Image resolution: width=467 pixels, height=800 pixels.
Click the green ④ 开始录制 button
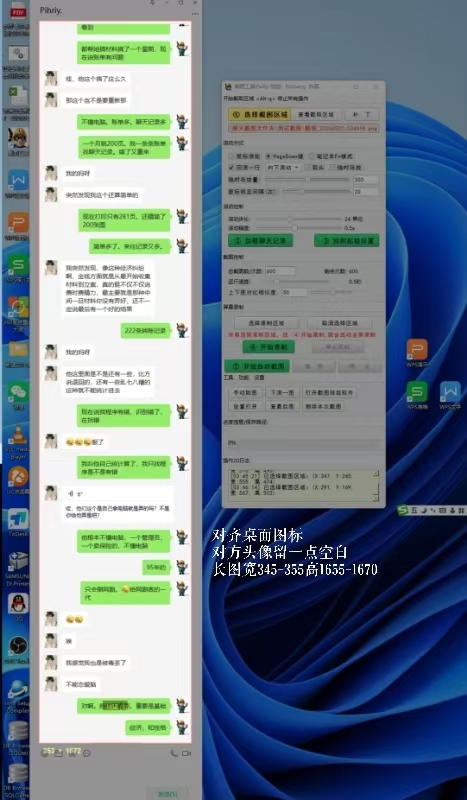268,347
